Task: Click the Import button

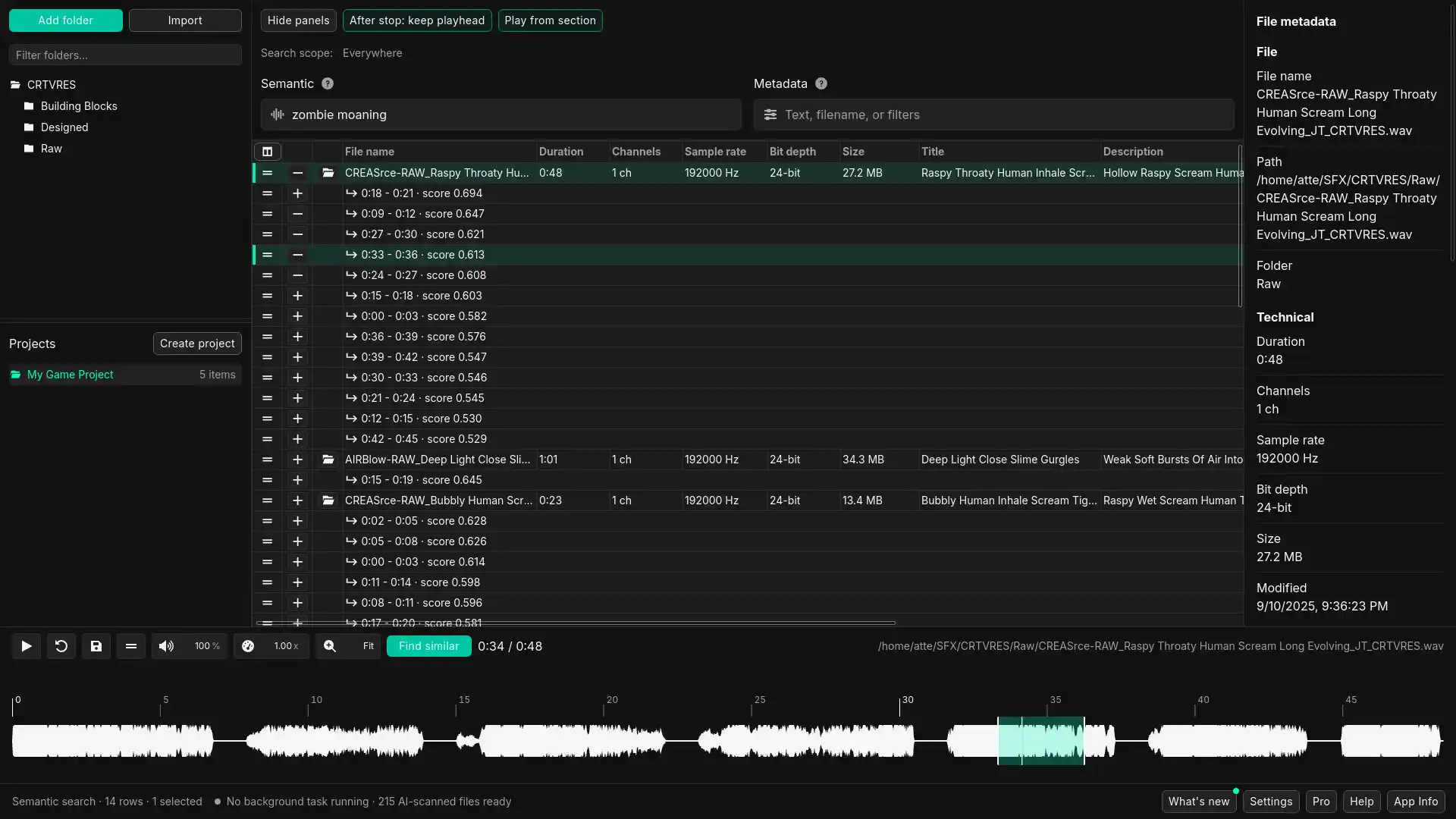Action: (x=185, y=20)
